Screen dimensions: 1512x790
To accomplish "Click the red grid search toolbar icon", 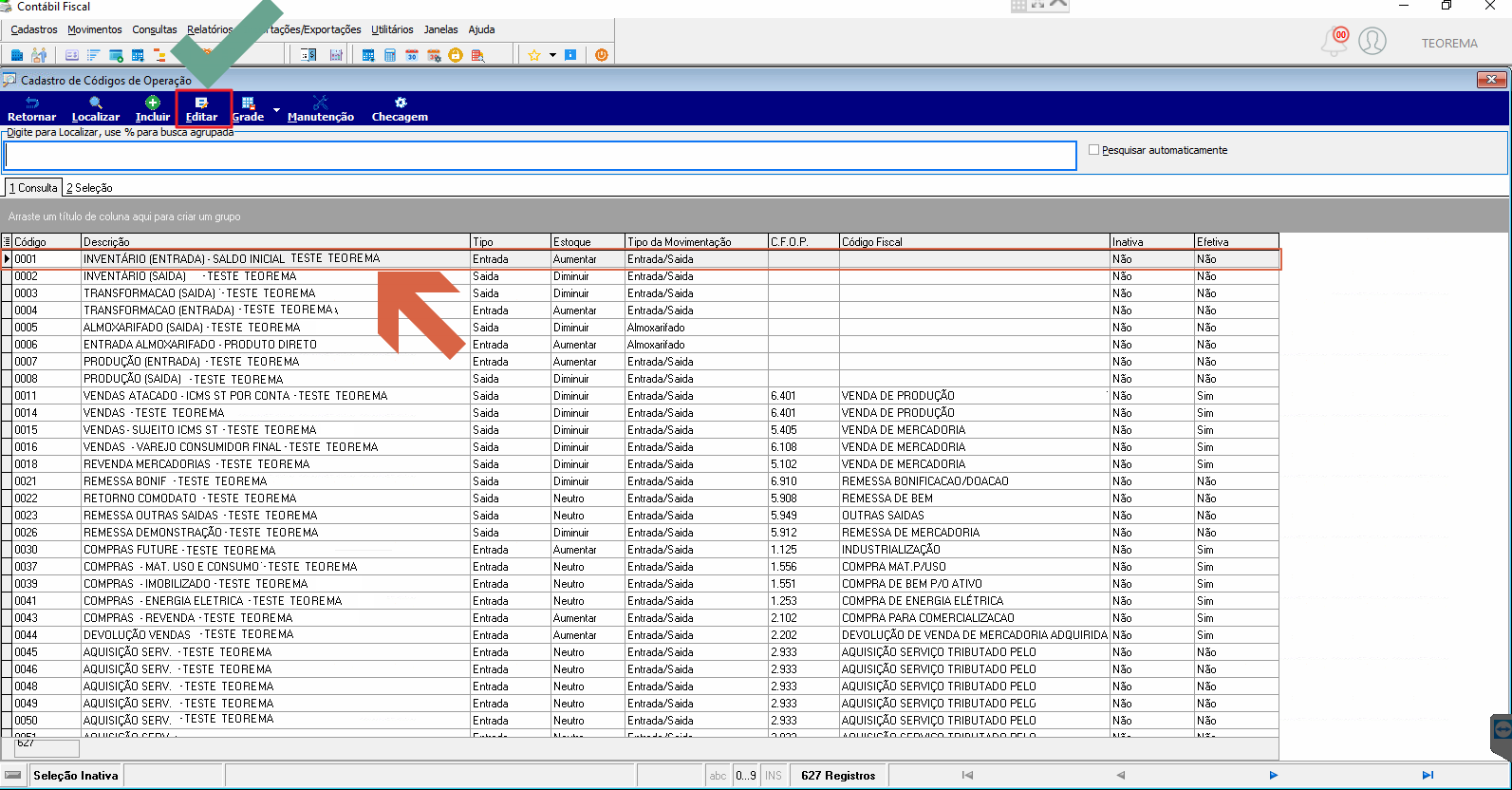I will 477,55.
